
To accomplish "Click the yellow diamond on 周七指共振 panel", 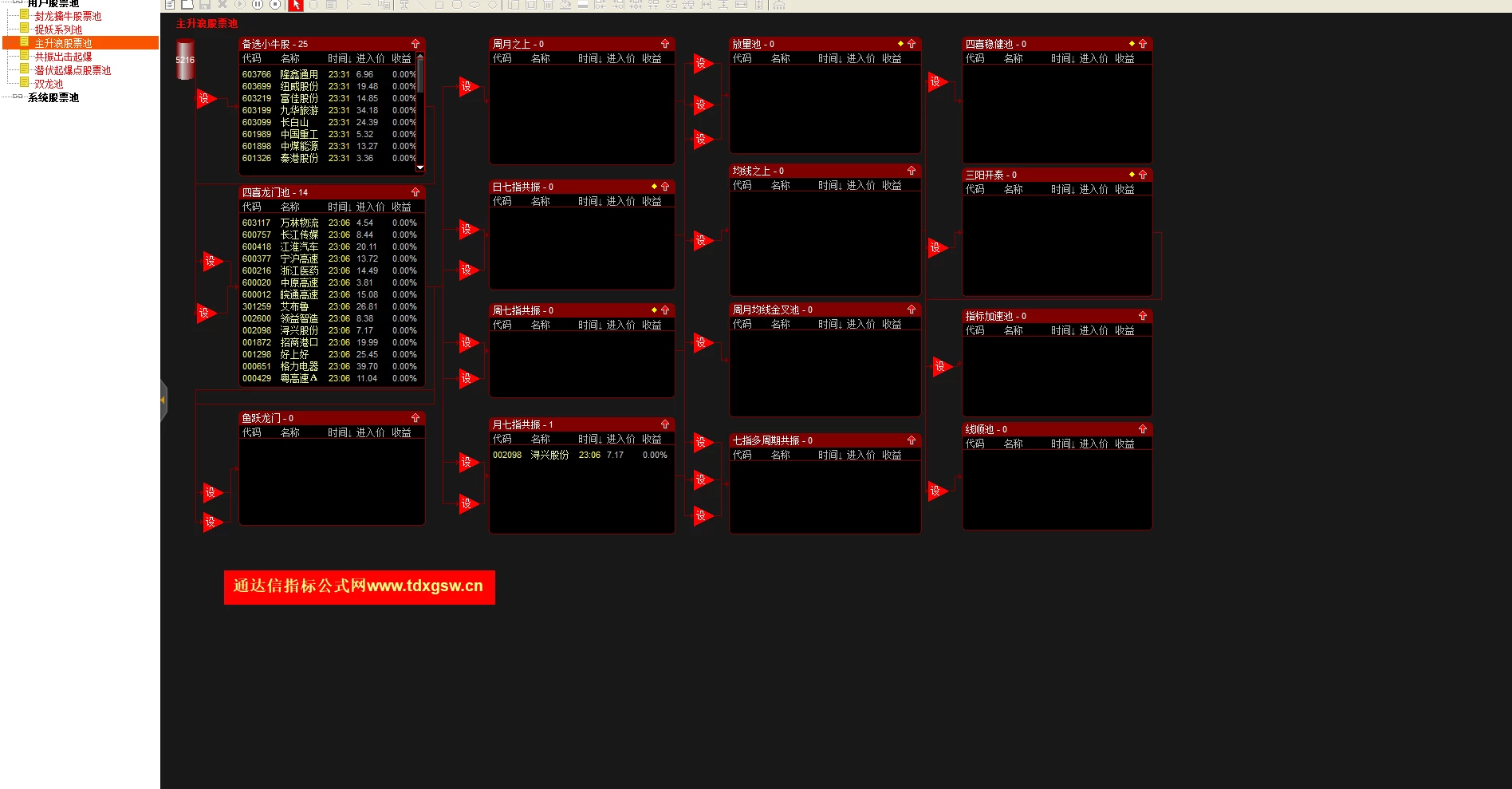I will (x=654, y=310).
